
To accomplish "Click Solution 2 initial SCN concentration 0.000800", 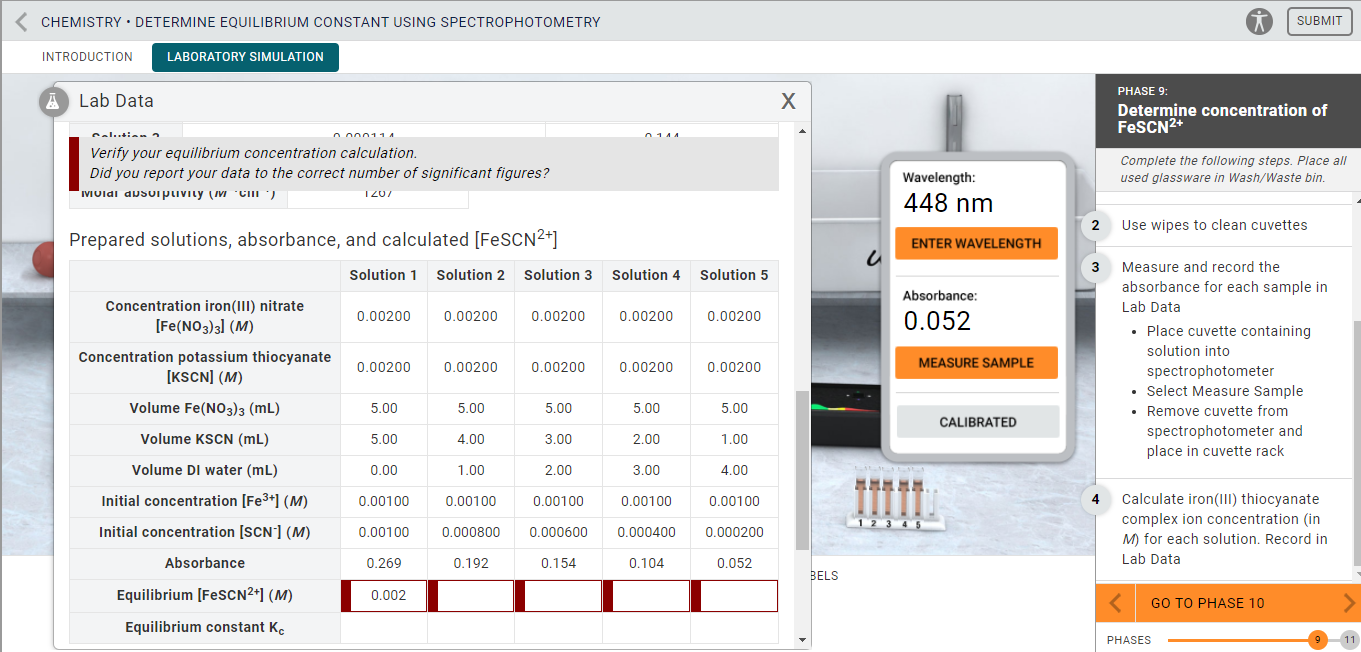I will pyautogui.click(x=471, y=533).
